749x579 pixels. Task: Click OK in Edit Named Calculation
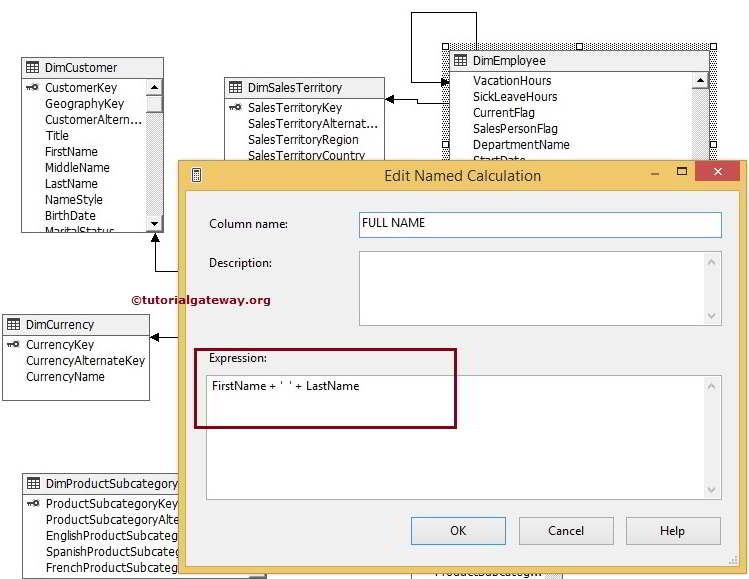click(x=458, y=531)
